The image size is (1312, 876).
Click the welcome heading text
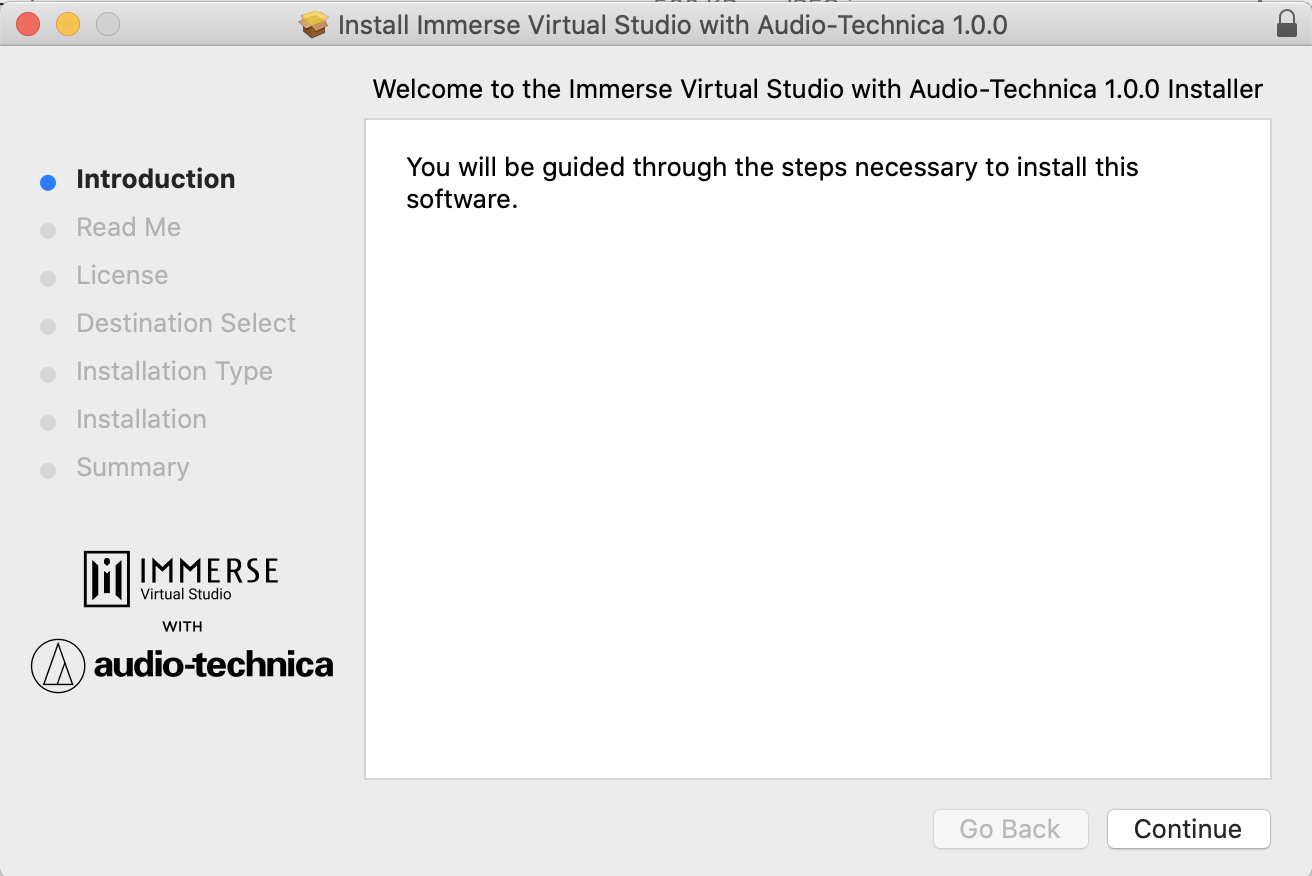click(817, 89)
